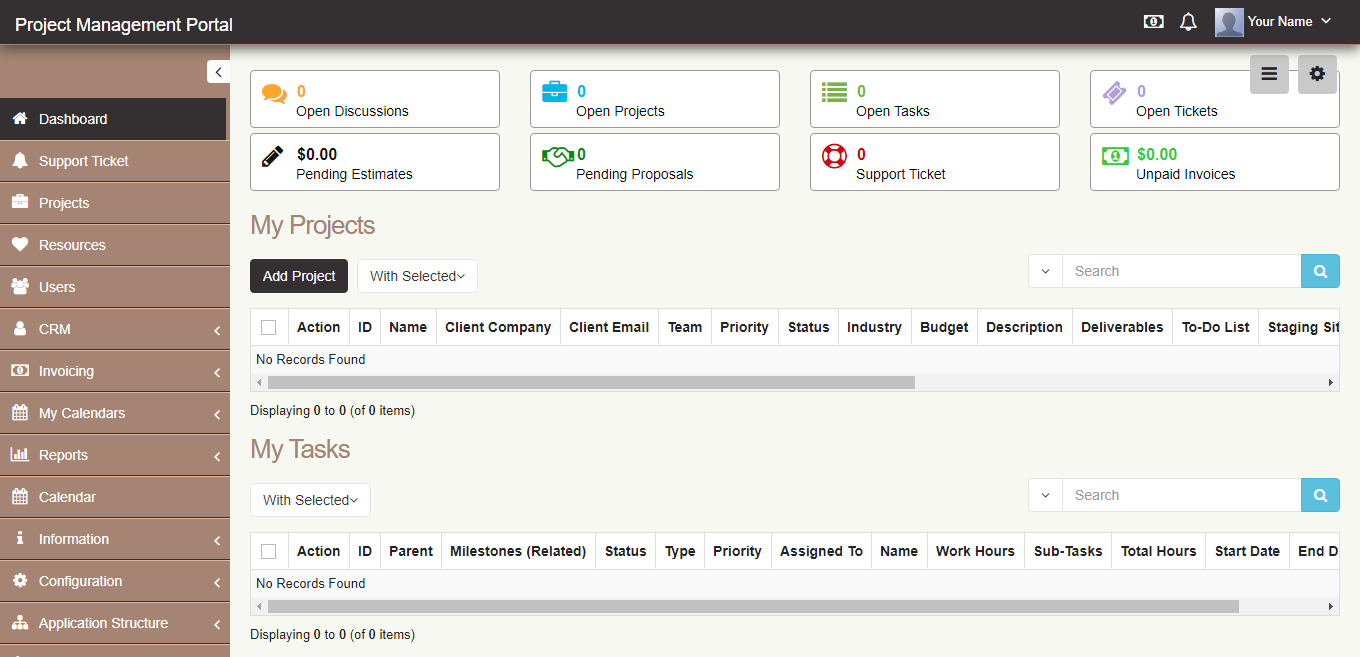This screenshot has width=1360, height=657.
Task: Open the With Selected dropdown under My Projects
Action: (417, 276)
